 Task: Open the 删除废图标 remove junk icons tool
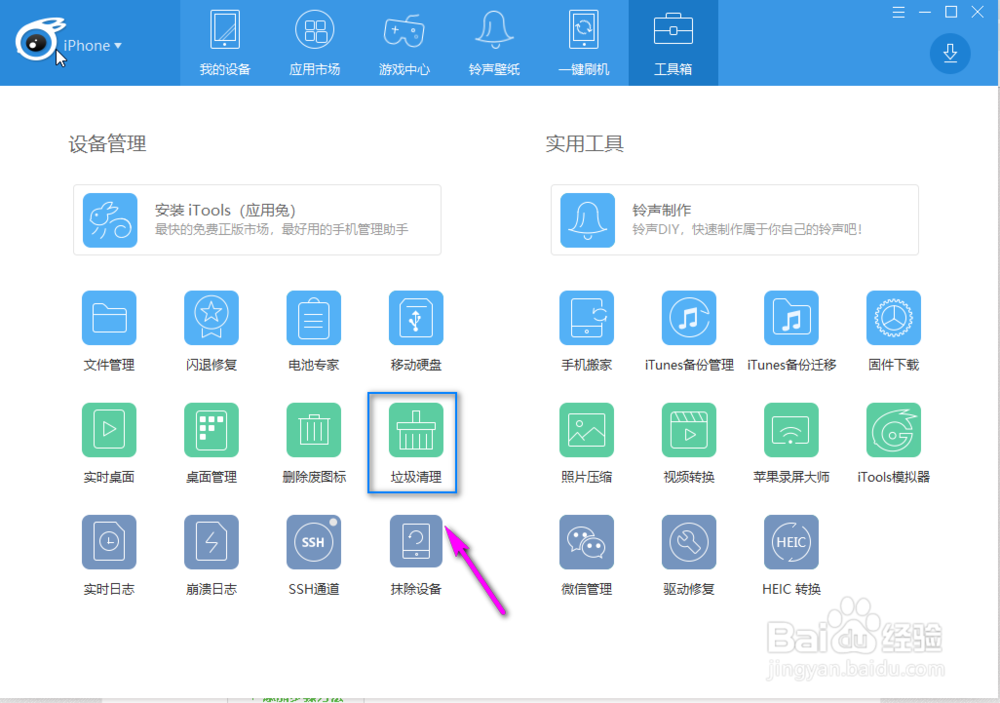pos(313,429)
